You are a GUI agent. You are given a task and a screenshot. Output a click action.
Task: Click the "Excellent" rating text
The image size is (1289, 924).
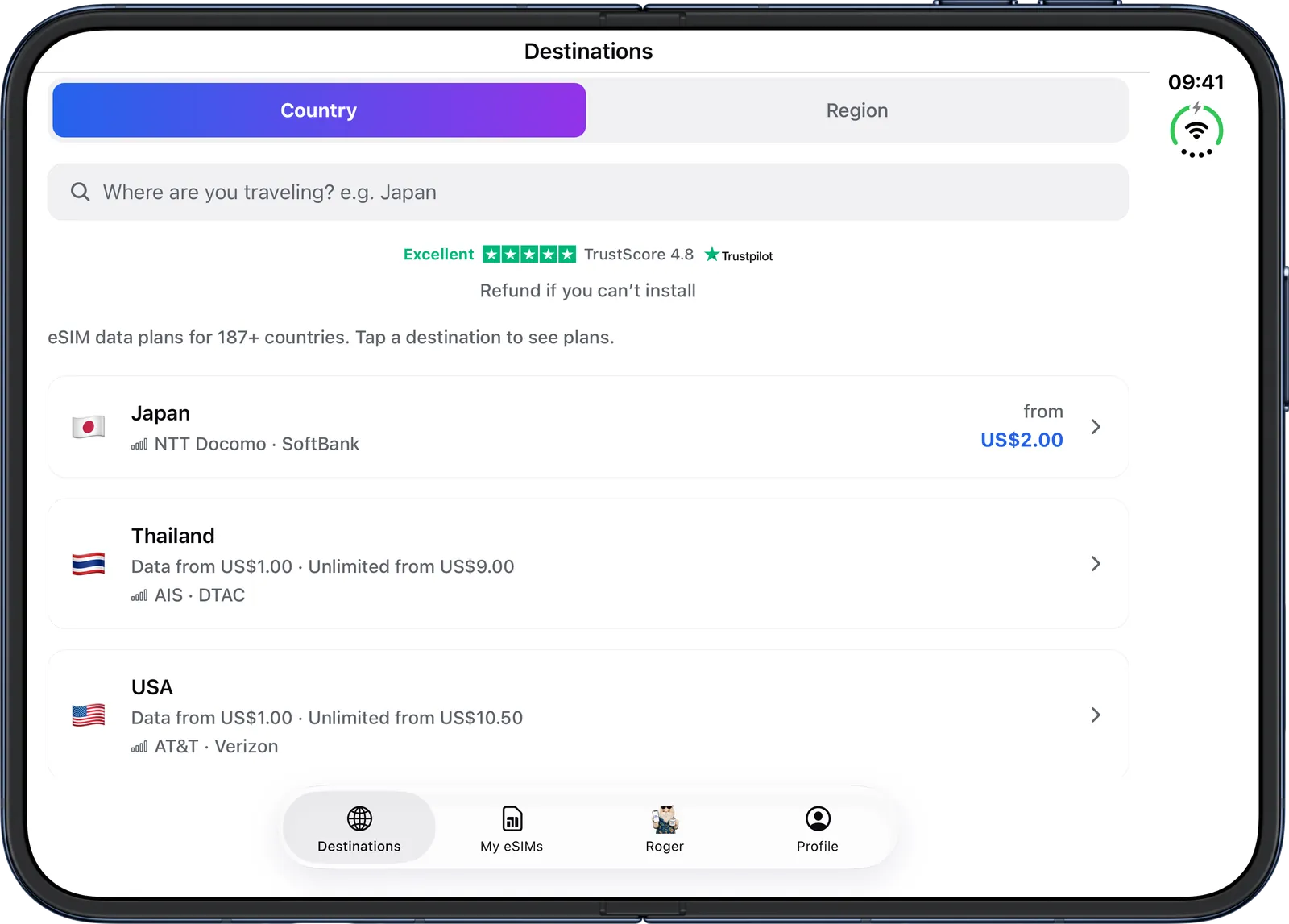[x=438, y=255]
